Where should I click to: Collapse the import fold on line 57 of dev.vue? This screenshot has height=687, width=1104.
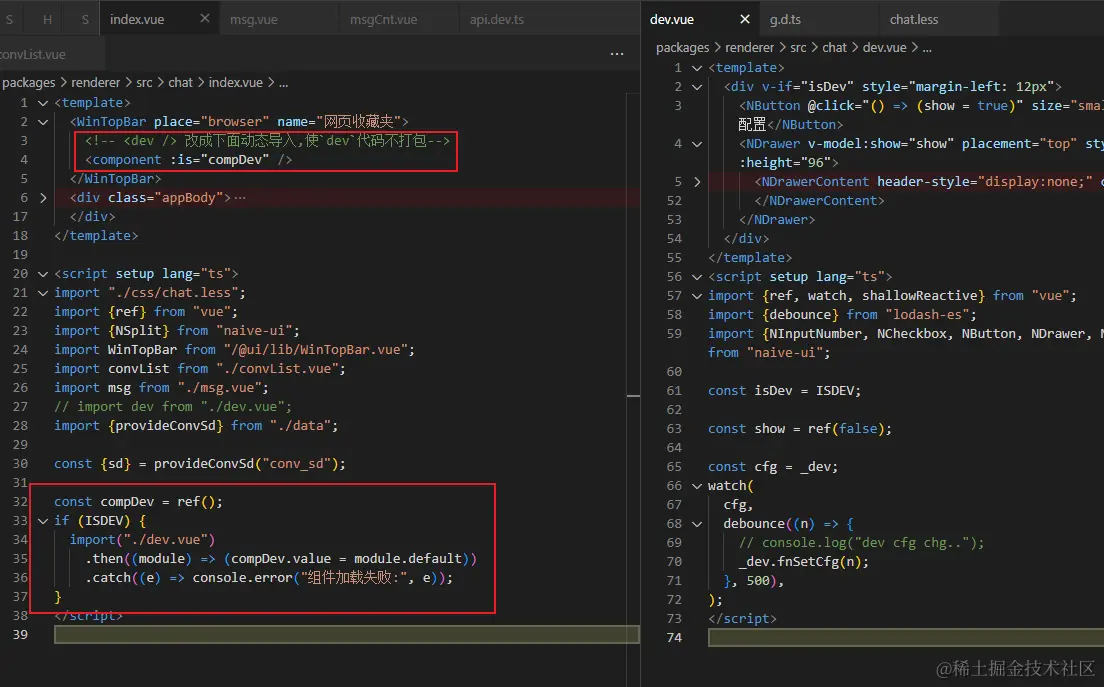click(697, 296)
